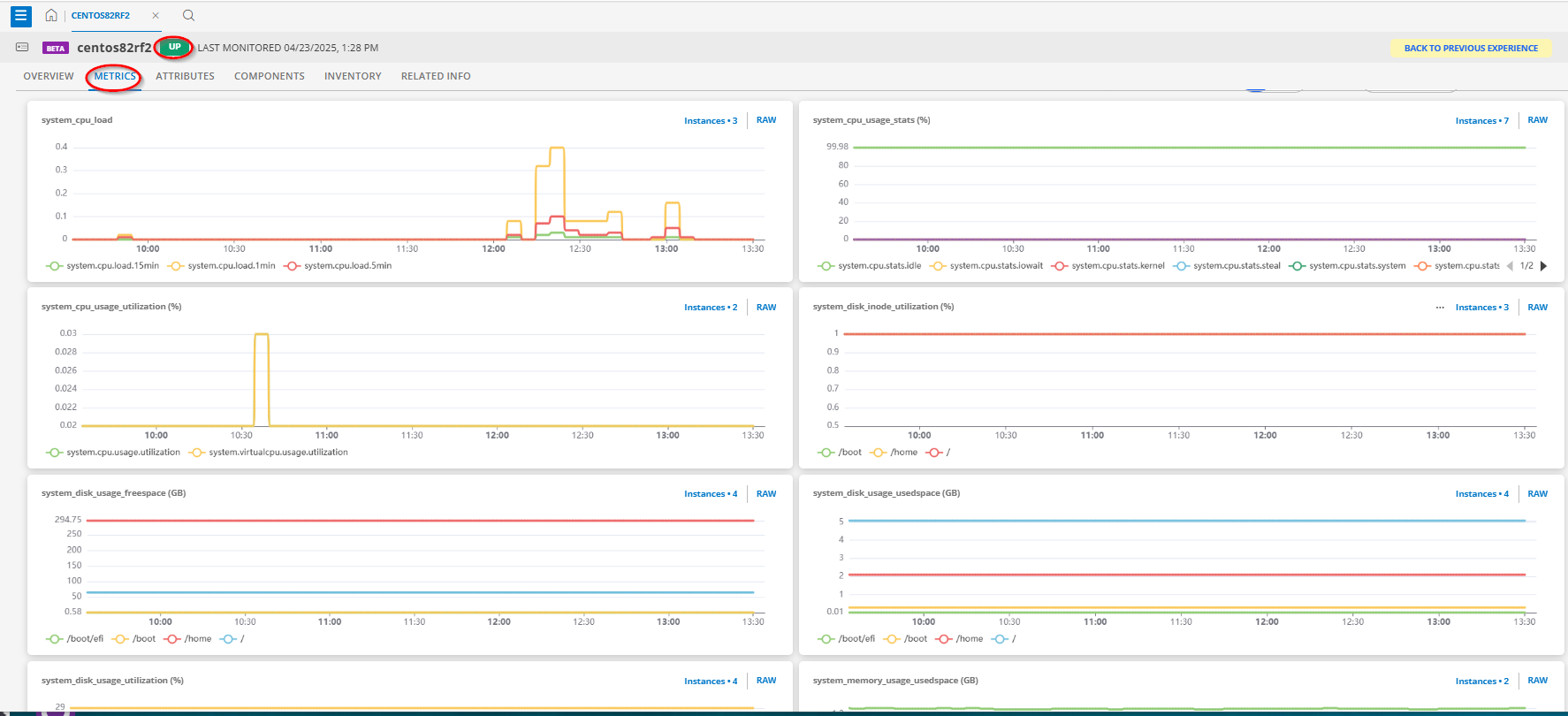Open Instances 3 in system_cpu_load
Viewport: 1568px width, 716px height.
[x=711, y=120]
